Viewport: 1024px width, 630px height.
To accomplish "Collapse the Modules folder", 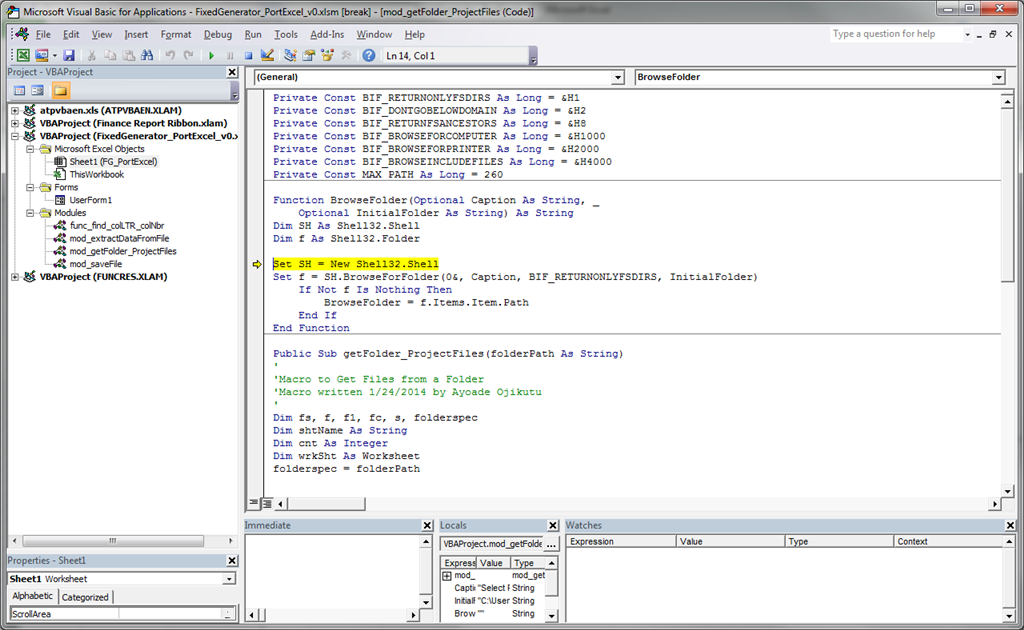I will pos(31,213).
